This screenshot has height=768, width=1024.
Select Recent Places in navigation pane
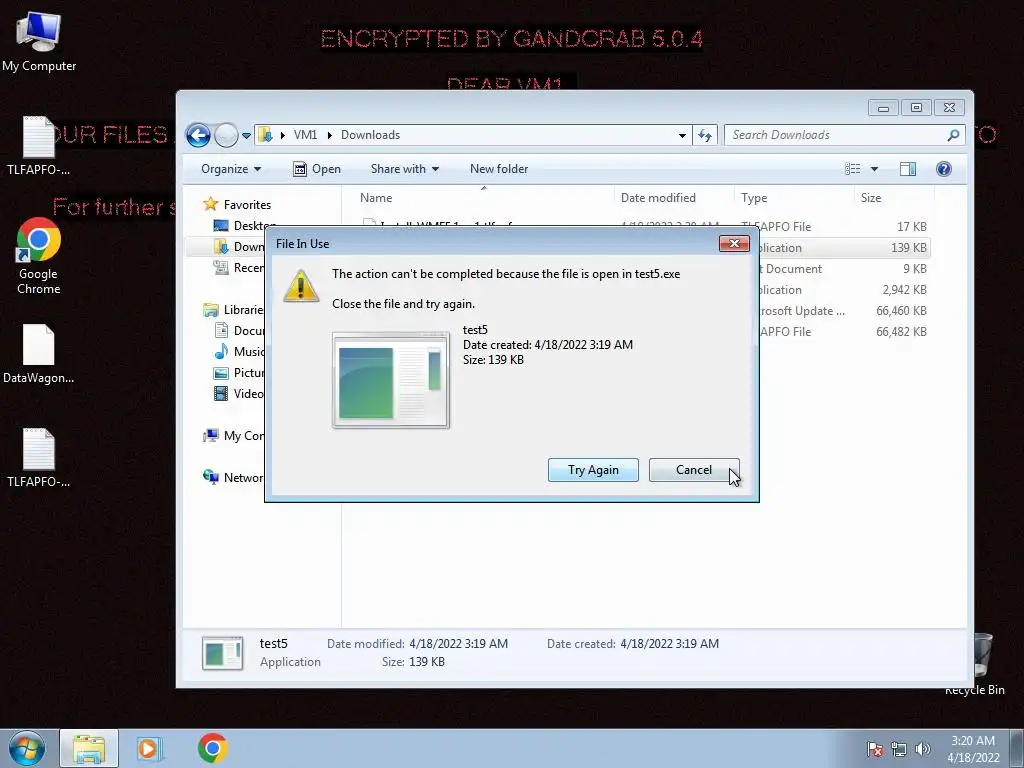[x=239, y=268]
